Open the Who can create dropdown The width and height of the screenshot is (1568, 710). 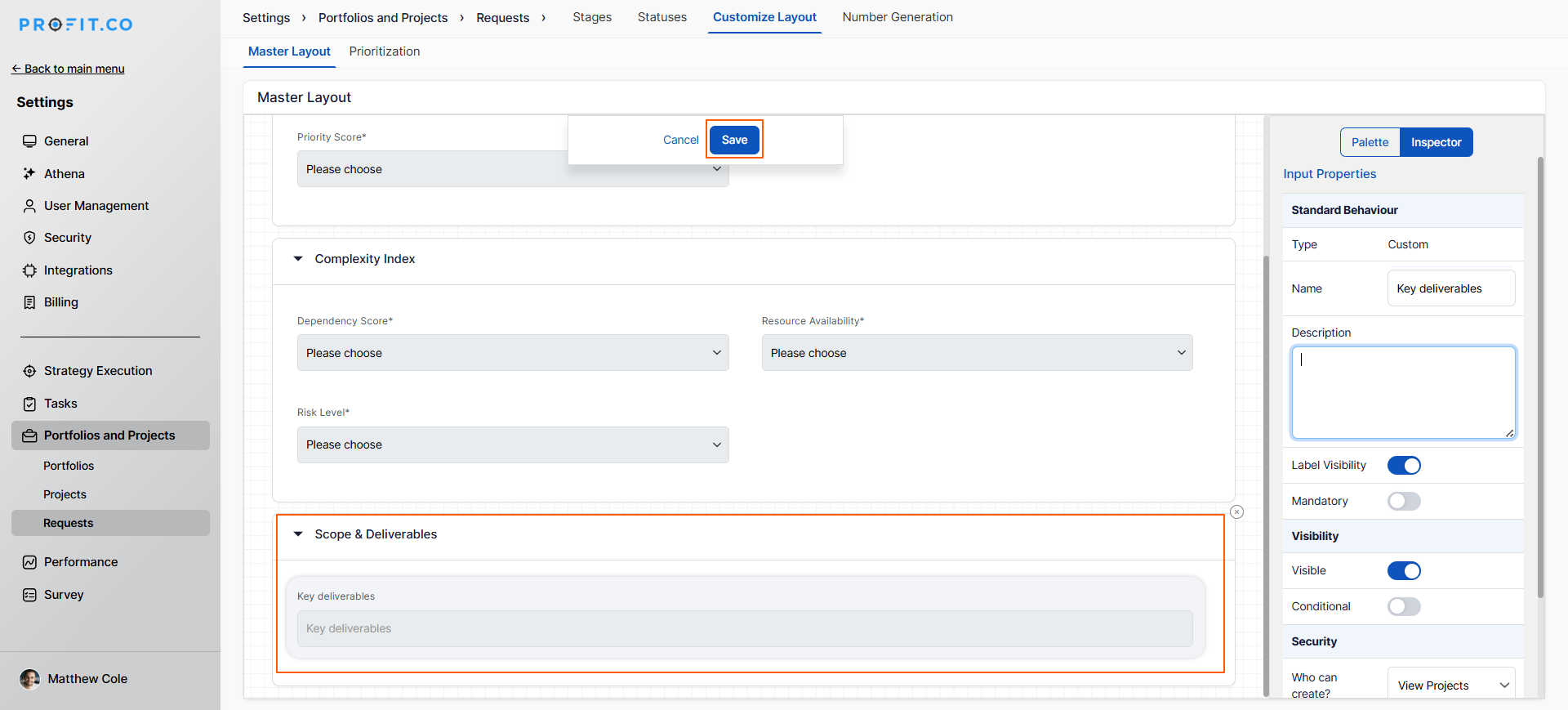[1451, 685]
